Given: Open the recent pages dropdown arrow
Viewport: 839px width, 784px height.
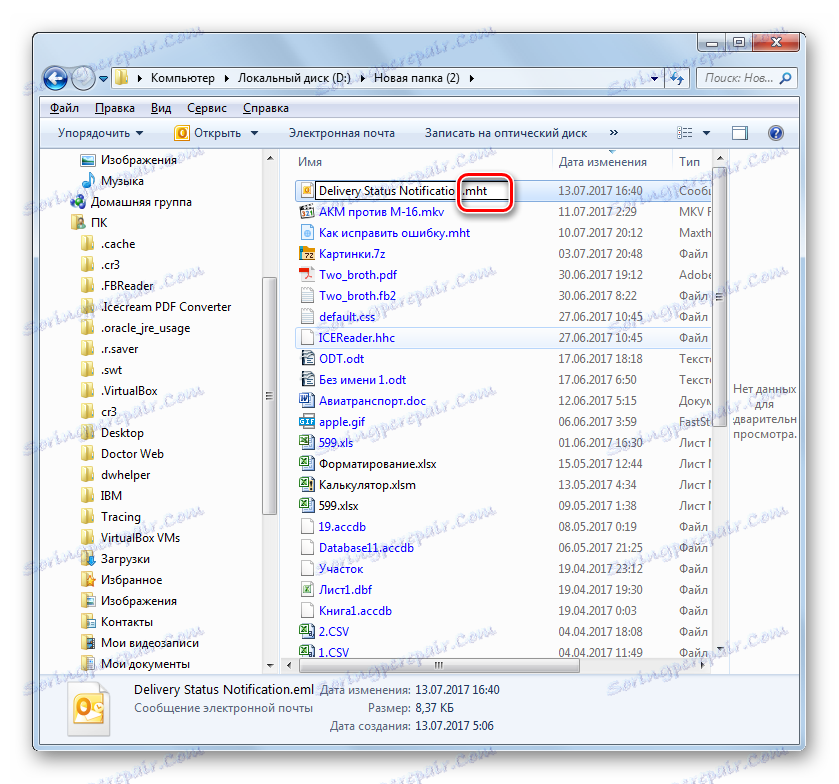Looking at the screenshot, I should point(103,79).
